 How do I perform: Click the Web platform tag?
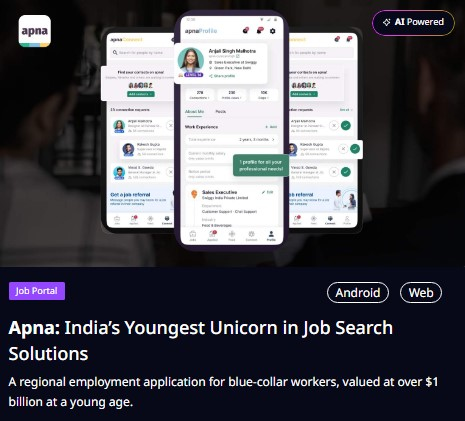tap(421, 293)
